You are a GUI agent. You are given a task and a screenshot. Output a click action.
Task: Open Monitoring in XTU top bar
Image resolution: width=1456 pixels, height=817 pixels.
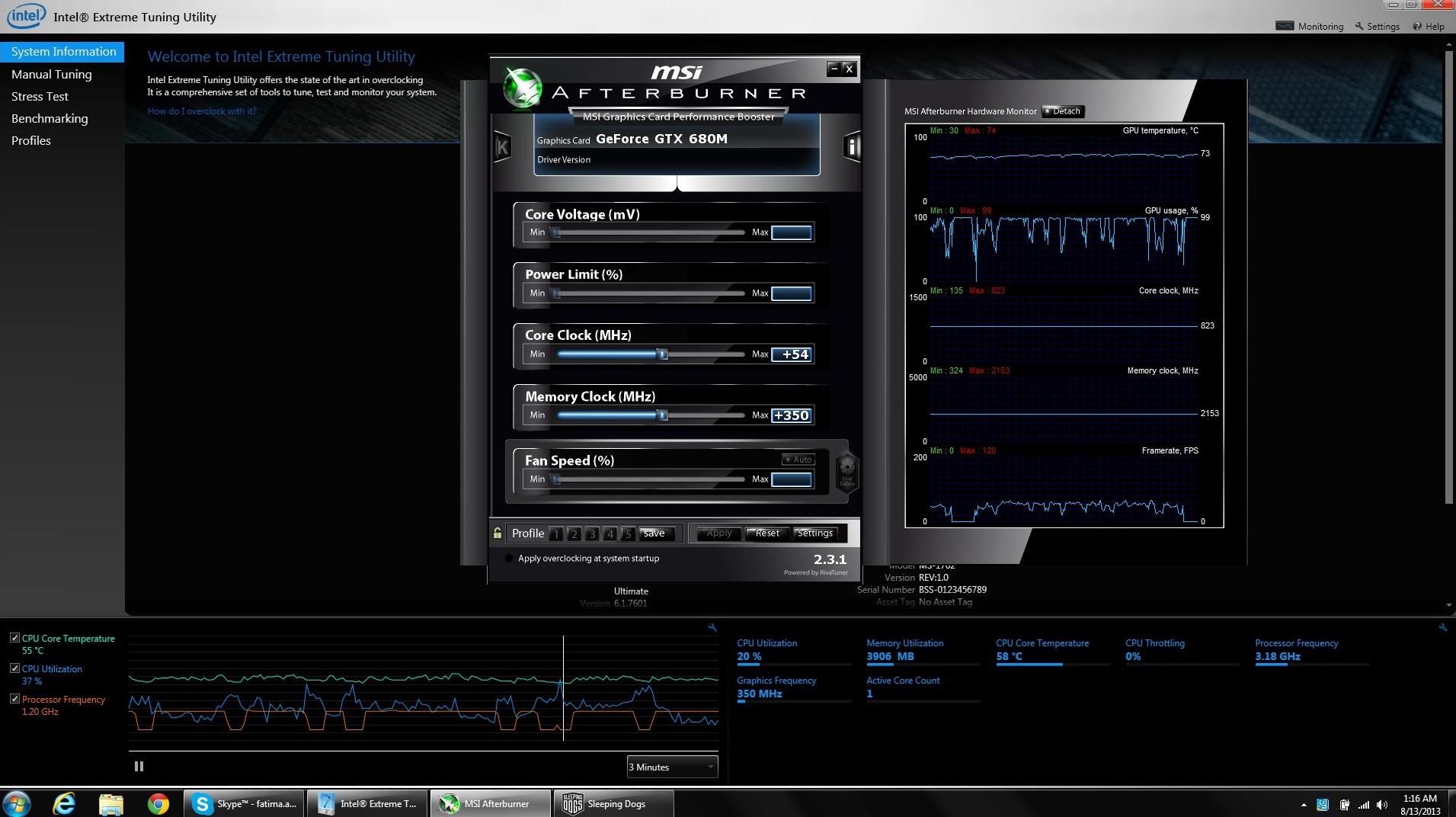[x=1310, y=26]
